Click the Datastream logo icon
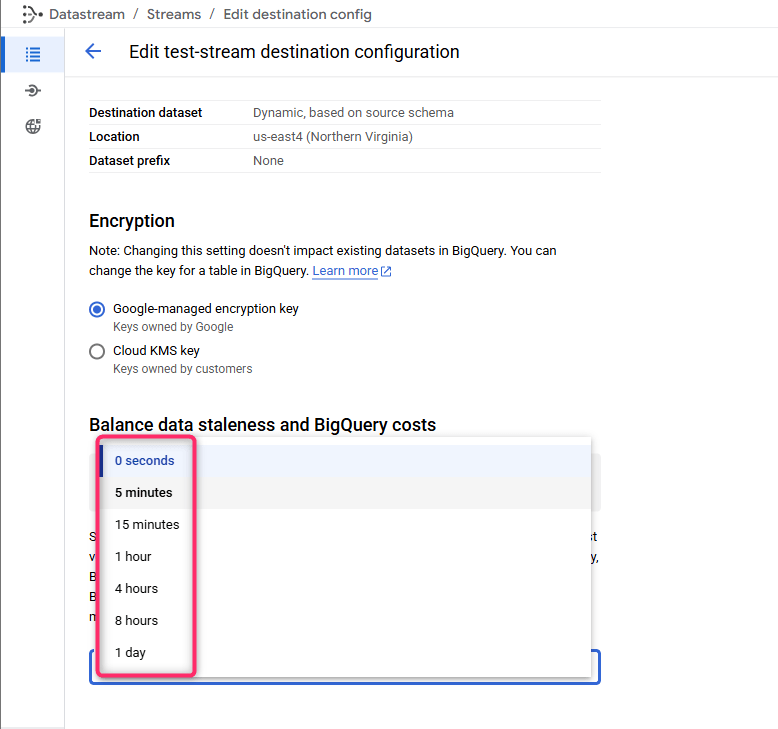 (32, 14)
